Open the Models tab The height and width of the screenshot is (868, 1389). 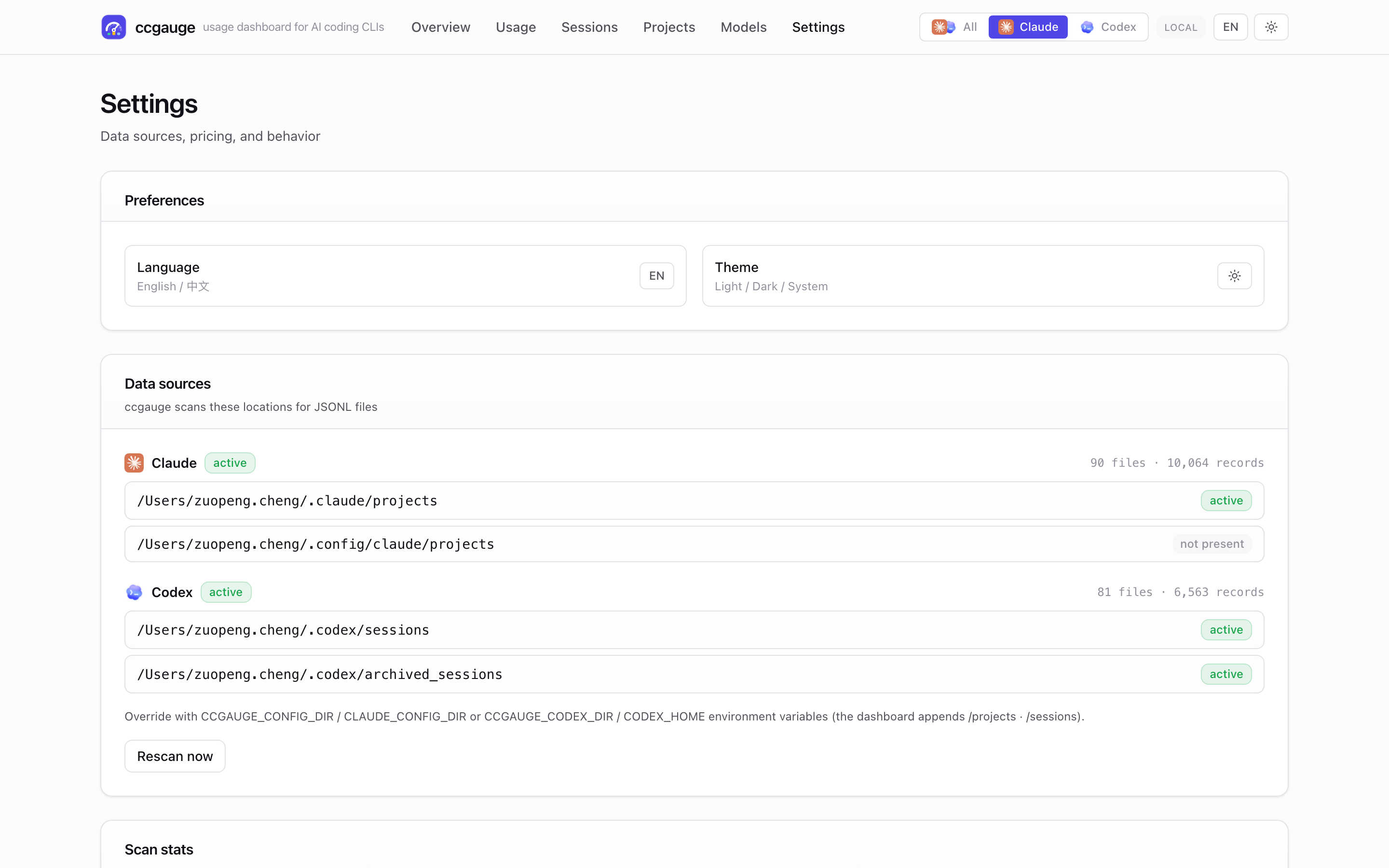(x=743, y=27)
